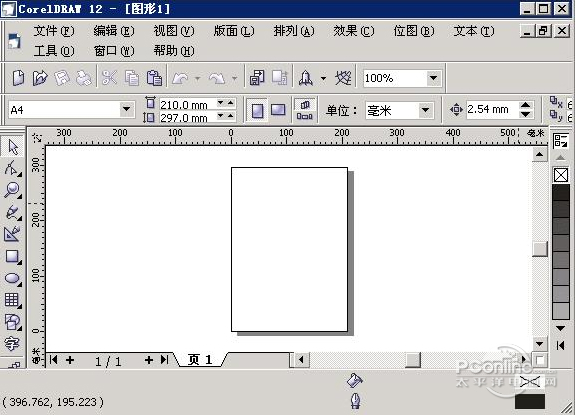The height and width of the screenshot is (418, 576).
Task: Select the Smart drawing tool
Action: click(12, 234)
